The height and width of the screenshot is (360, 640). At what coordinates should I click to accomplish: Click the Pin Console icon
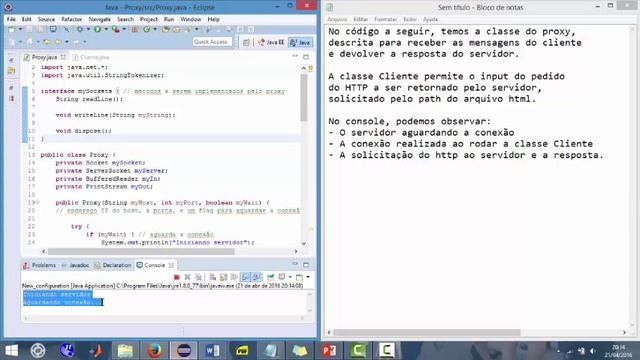point(271,277)
